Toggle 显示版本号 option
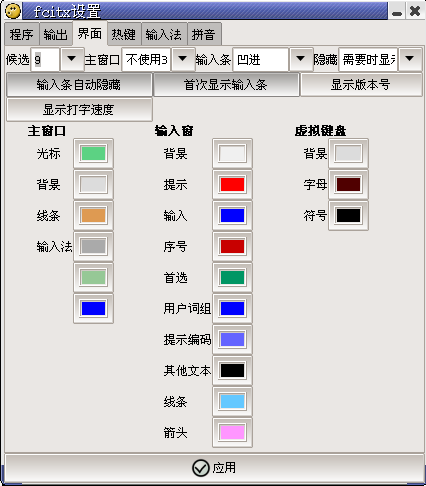This screenshot has width=426, height=486. [x=361, y=85]
